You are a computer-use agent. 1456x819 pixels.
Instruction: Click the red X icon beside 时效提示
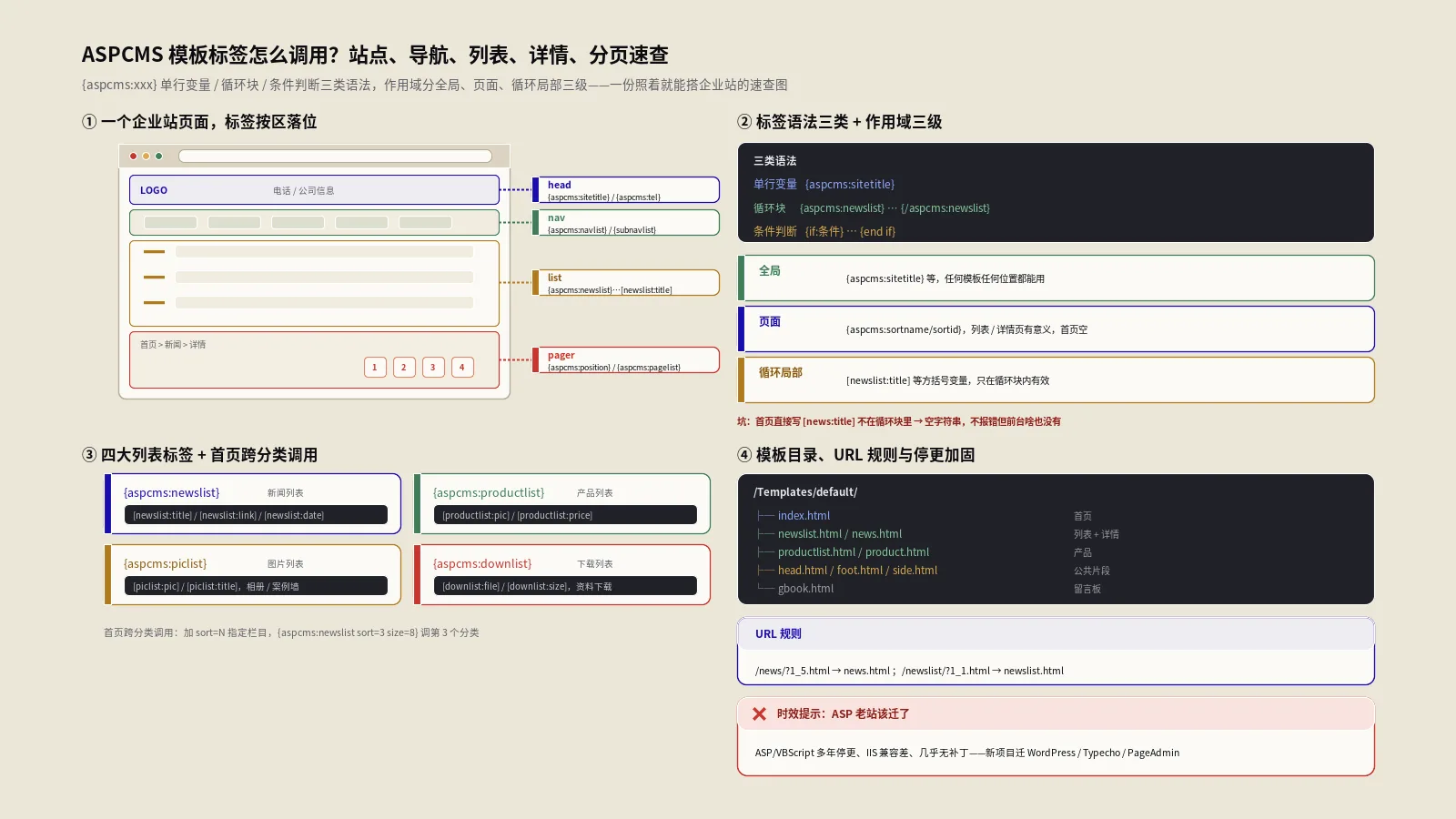(759, 714)
